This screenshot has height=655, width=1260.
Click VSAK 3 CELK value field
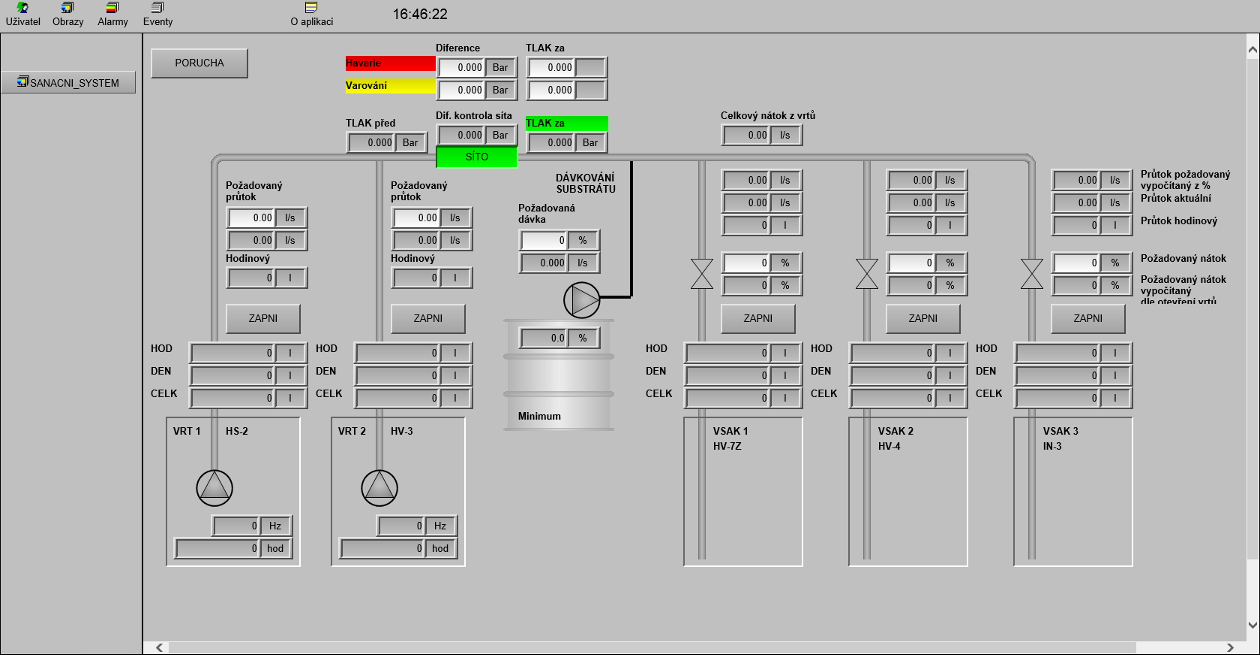[x=1057, y=398]
